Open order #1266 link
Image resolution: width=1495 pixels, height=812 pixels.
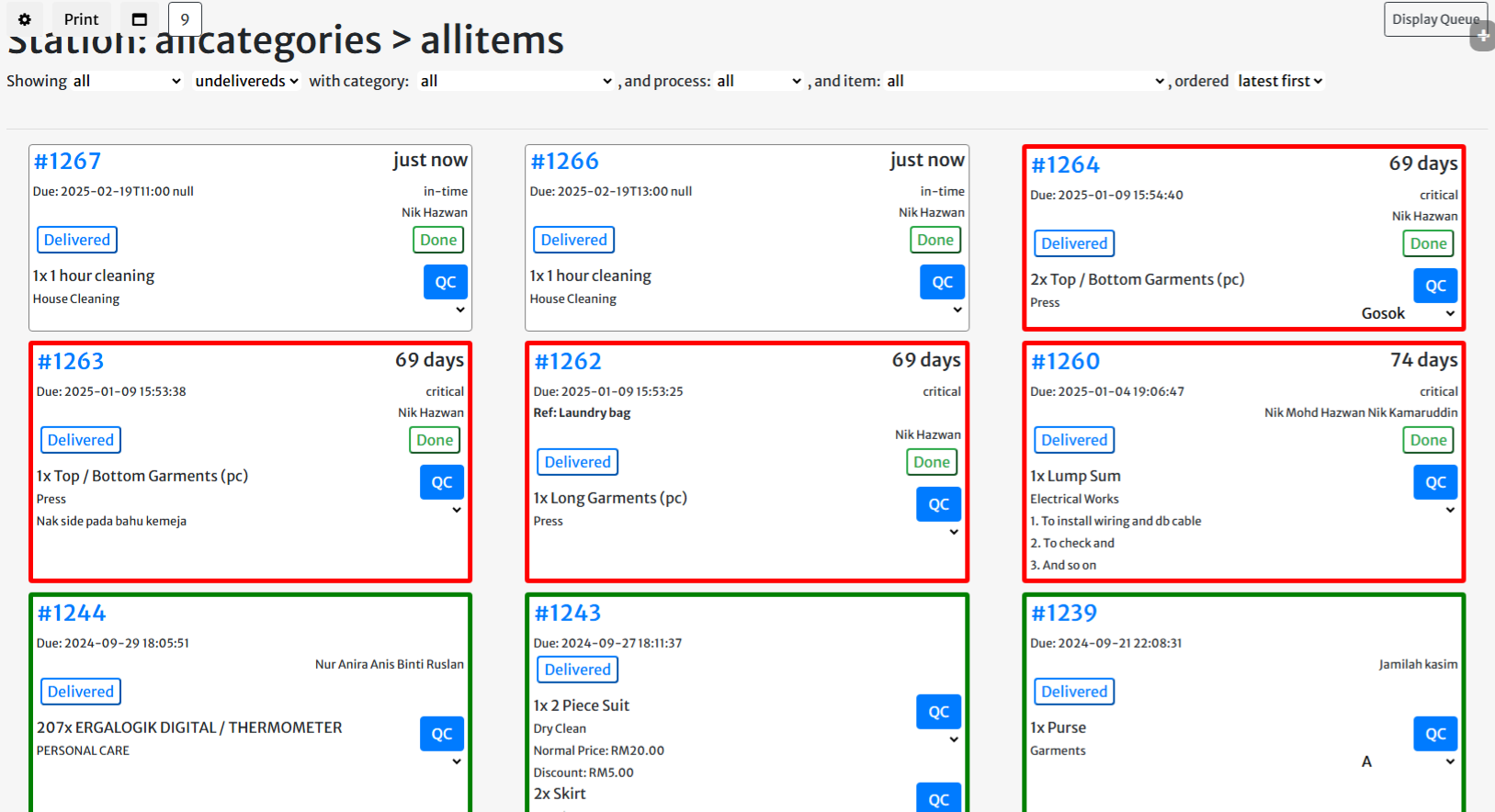[x=564, y=162]
